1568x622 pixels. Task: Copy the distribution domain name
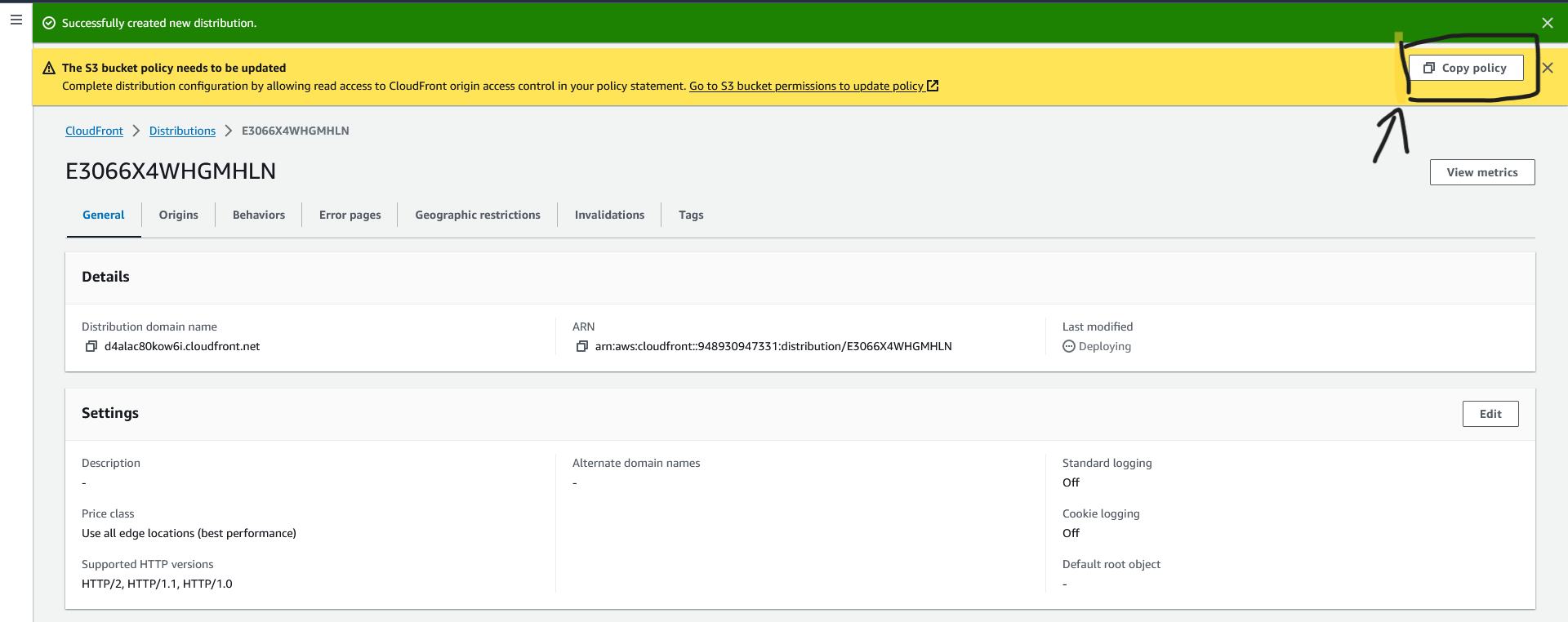click(91, 346)
